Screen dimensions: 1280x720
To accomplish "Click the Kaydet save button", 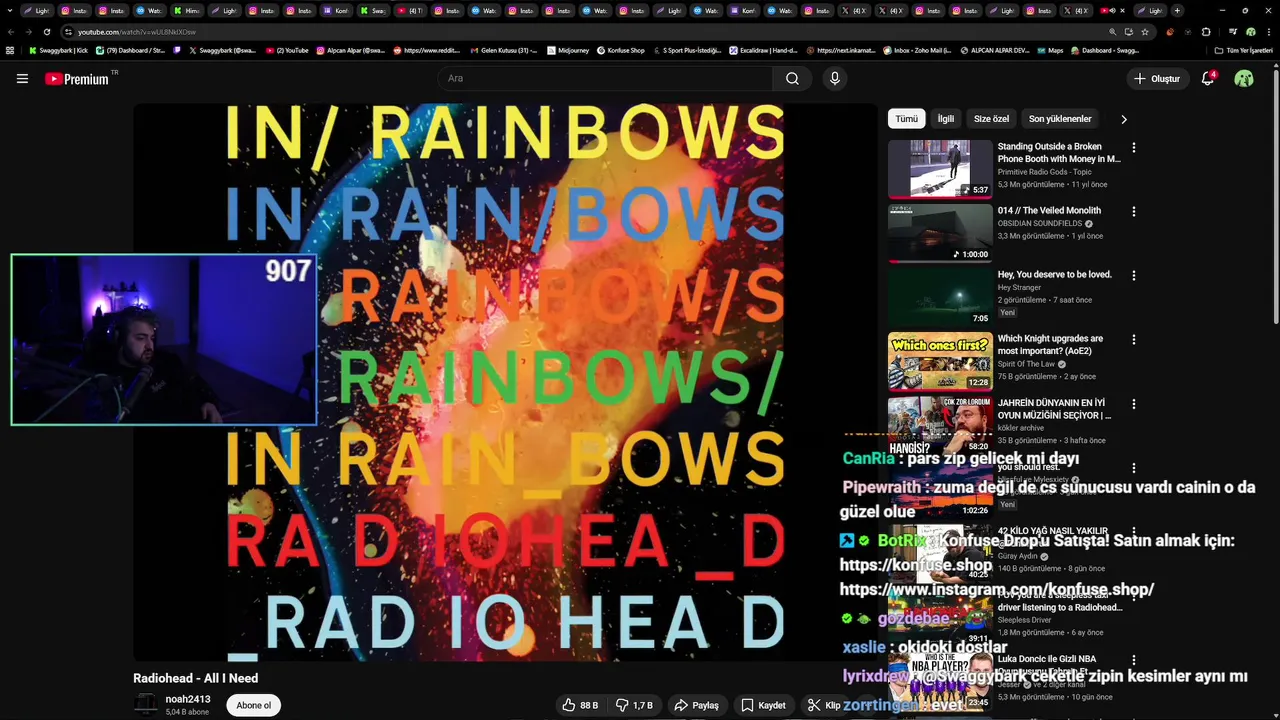I will [763, 705].
